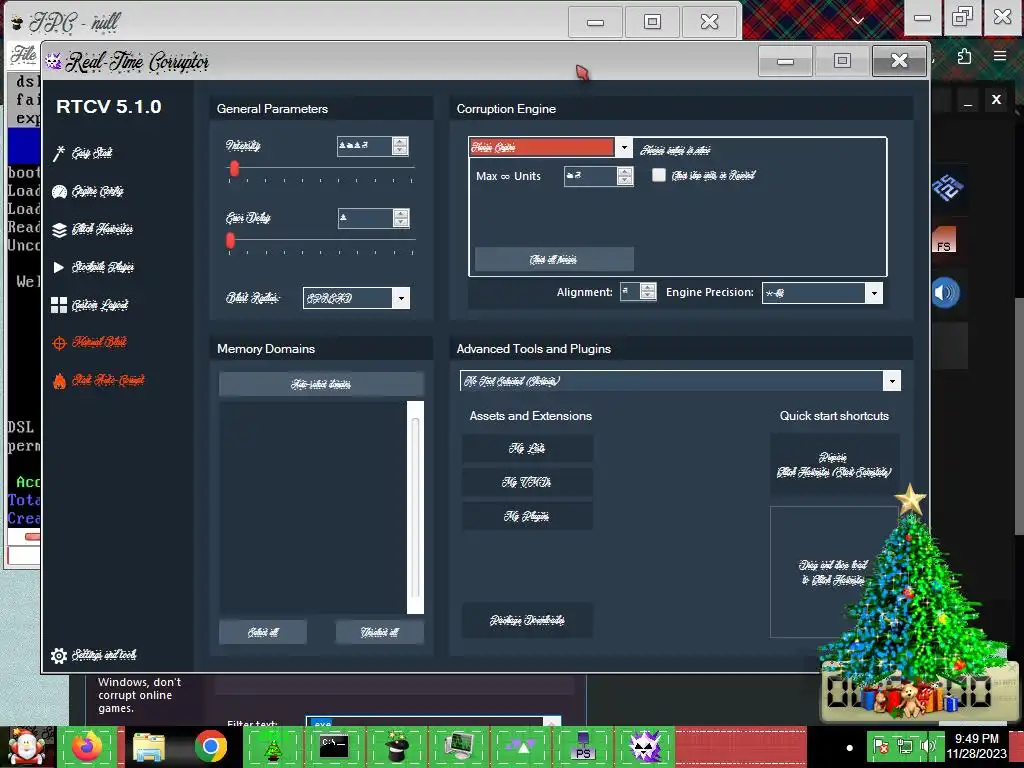1024x768 pixels.
Task: Open the My Plugins button
Action: [x=528, y=517]
